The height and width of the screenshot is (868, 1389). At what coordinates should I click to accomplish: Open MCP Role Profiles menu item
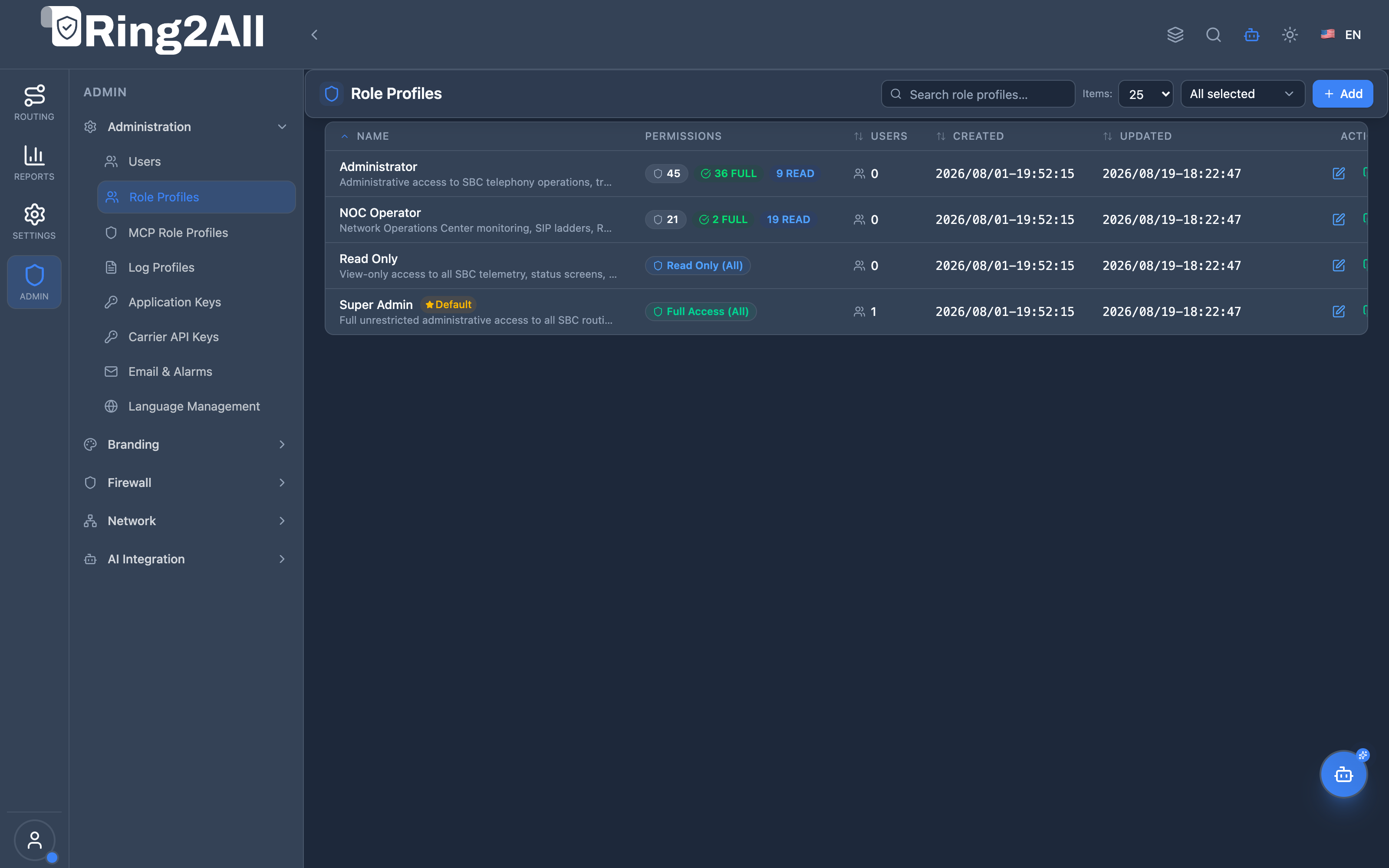(196, 233)
